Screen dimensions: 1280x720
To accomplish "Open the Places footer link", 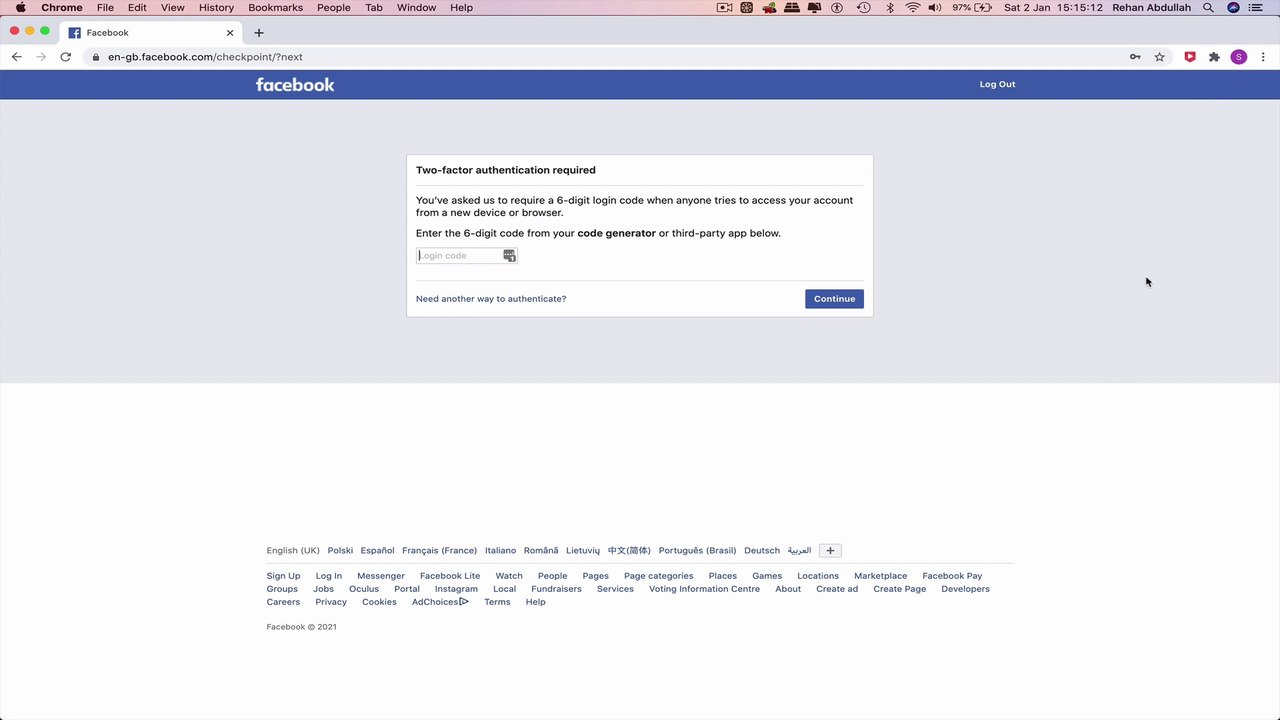I will pos(722,576).
